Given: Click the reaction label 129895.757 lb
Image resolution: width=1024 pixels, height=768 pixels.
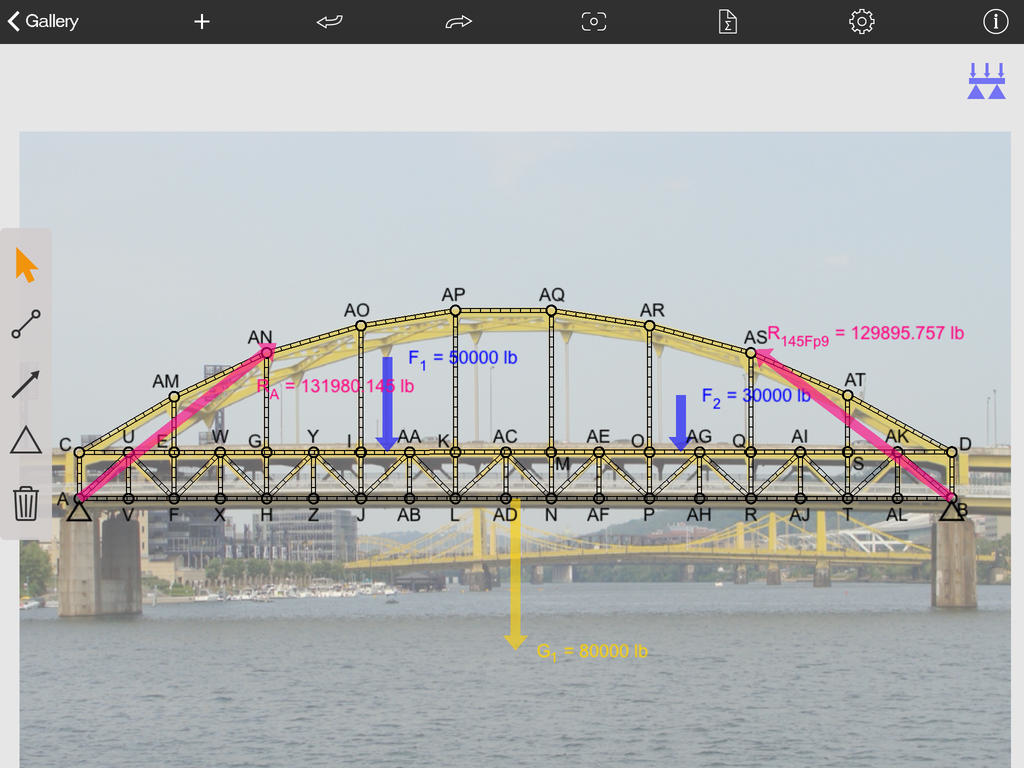Looking at the screenshot, I should pyautogui.click(x=866, y=334).
